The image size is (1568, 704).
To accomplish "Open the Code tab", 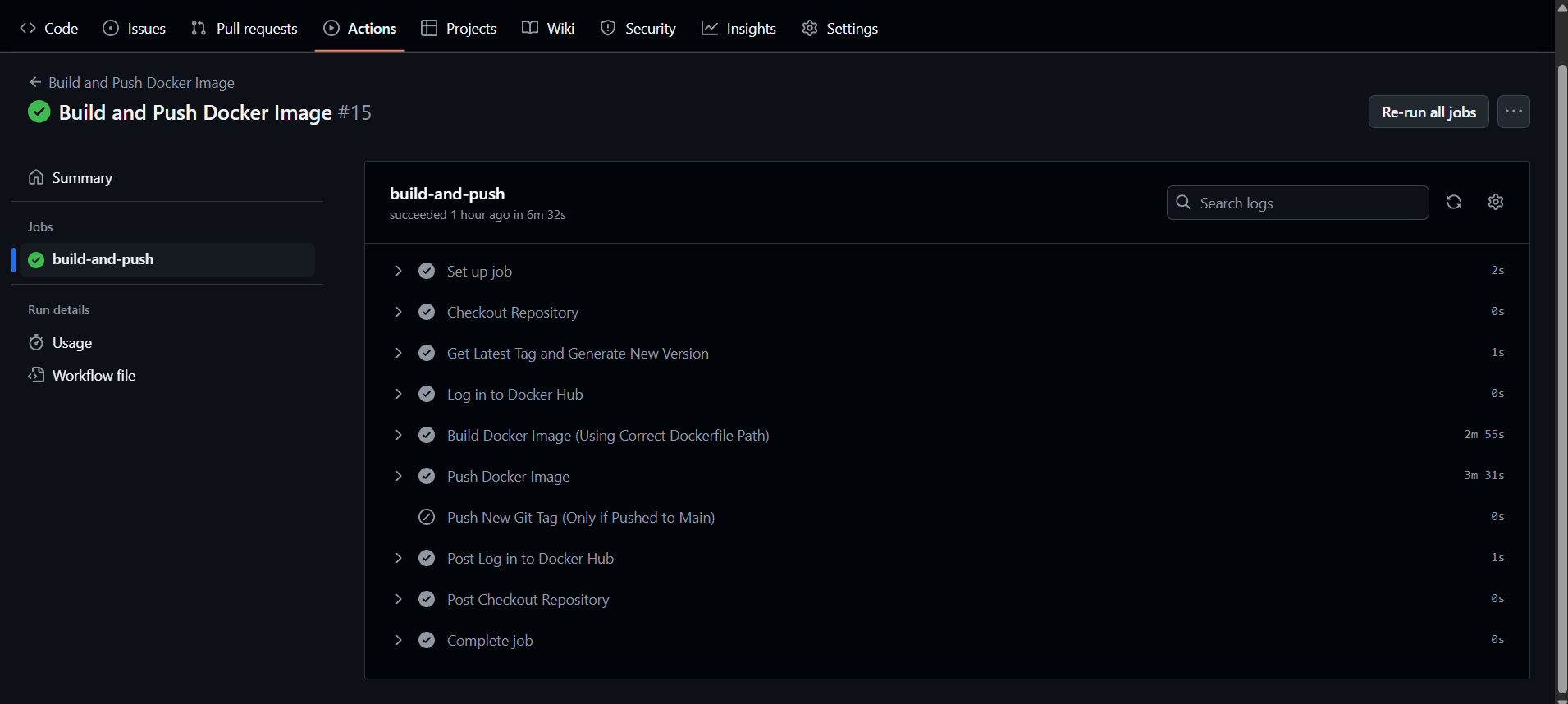I will click(x=49, y=28).
